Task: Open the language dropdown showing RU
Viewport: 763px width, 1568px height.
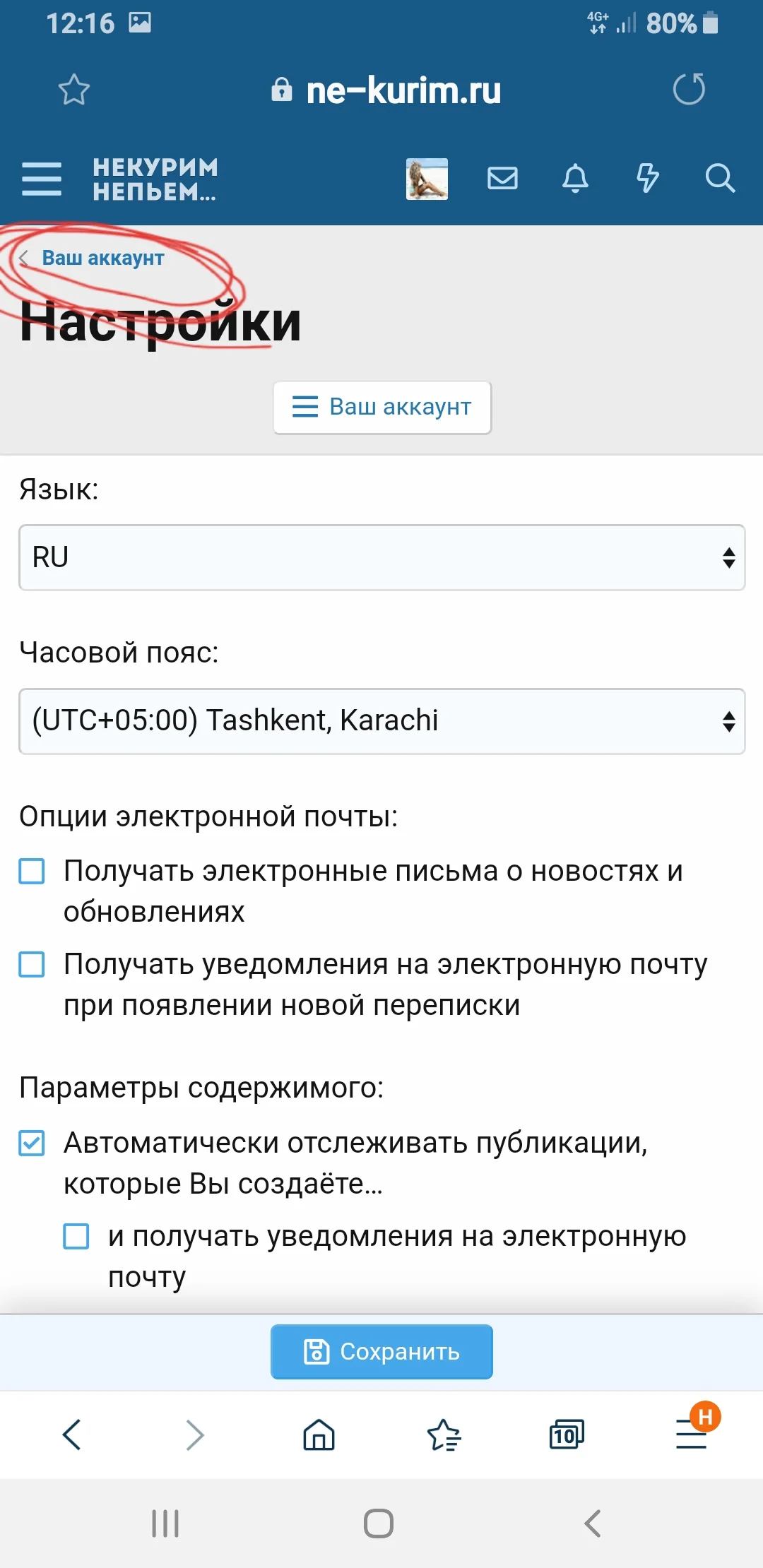Action: [381, 557]
